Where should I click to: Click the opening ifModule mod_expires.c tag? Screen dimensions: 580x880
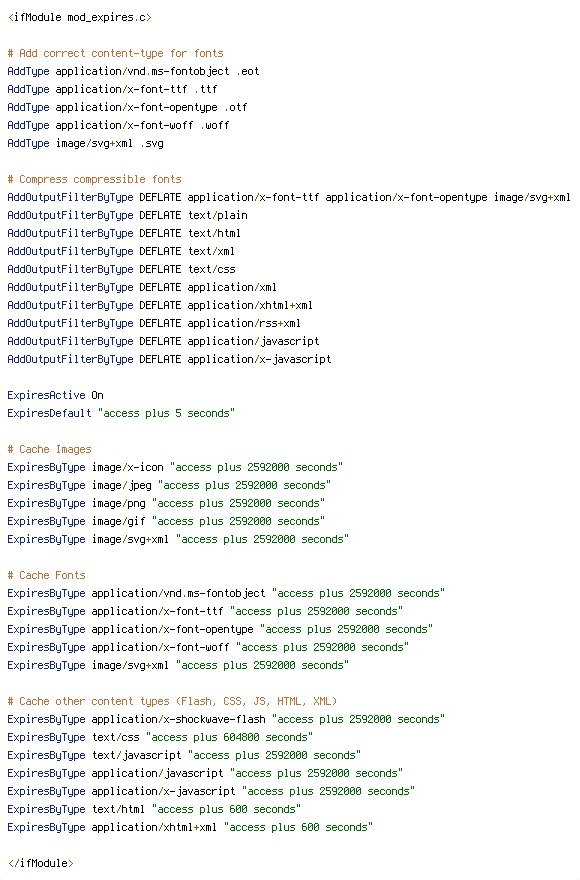(80, 17)
